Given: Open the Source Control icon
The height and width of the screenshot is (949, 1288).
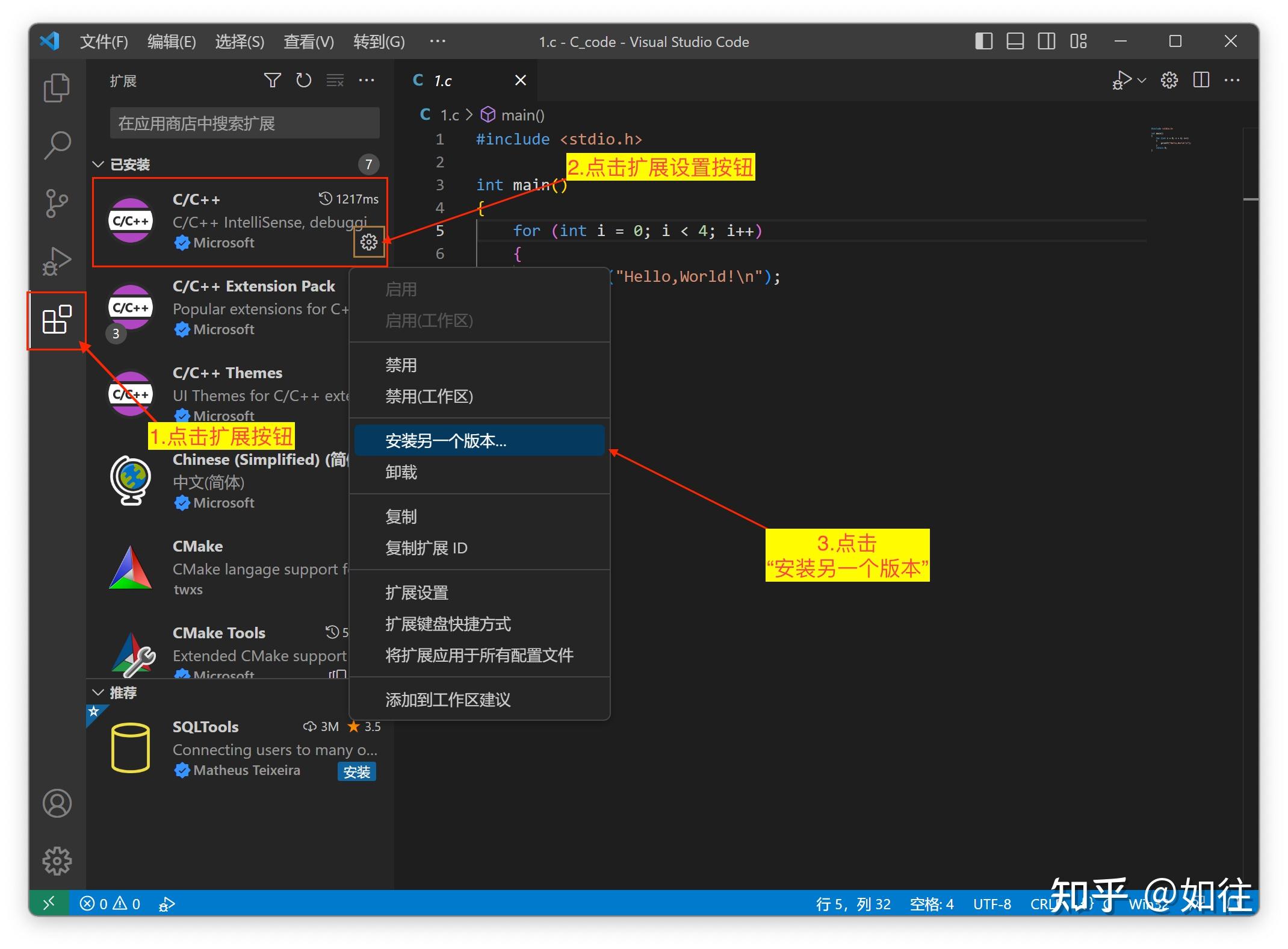Looking at the screenshot, I should click(57, 203).
